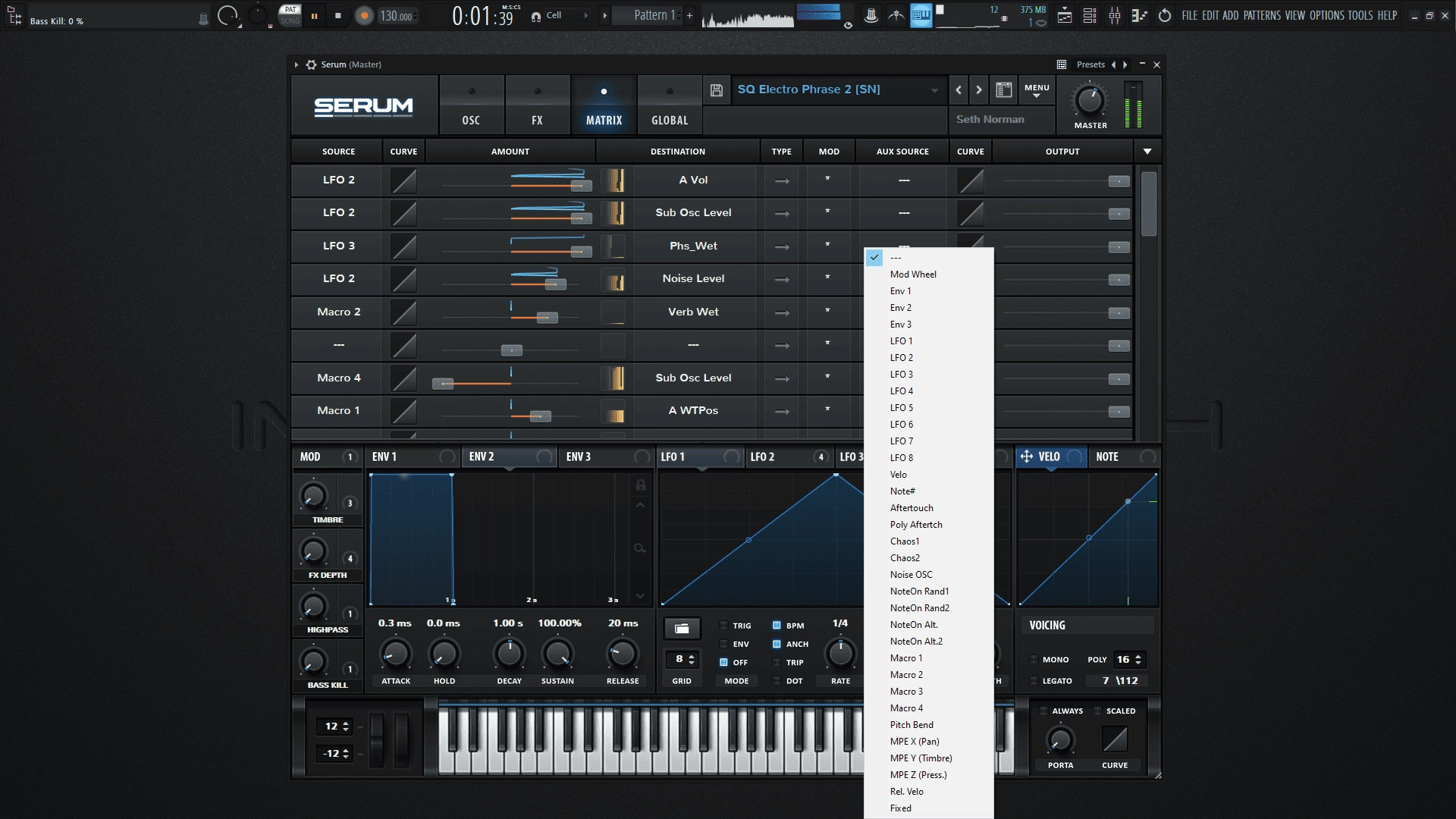Click the aux curve icon in A Vol row

[x=971, y=180]
